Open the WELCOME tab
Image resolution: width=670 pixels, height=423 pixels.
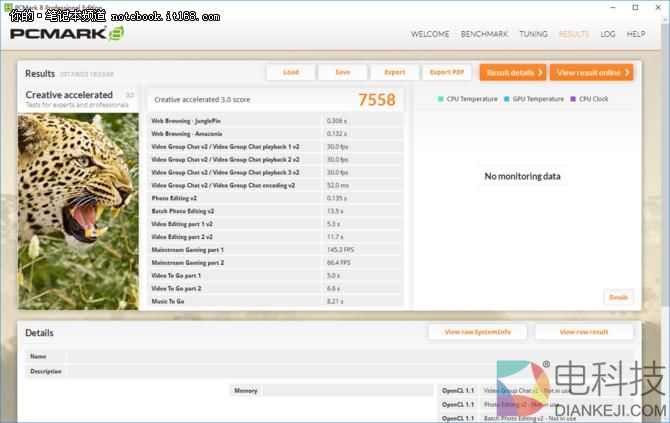coord(430,34)
